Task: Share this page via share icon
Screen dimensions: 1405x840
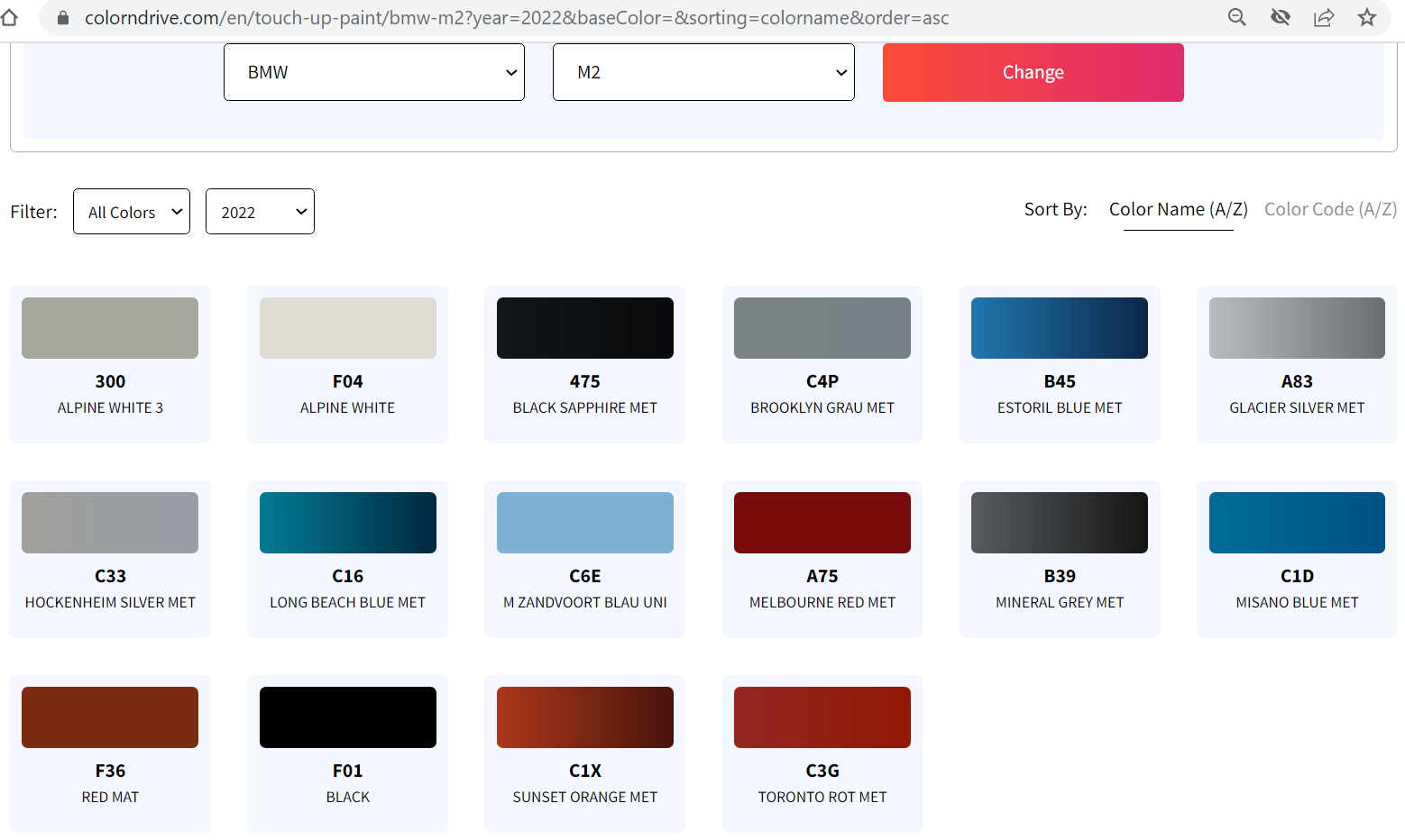Action: [1324, 17]
